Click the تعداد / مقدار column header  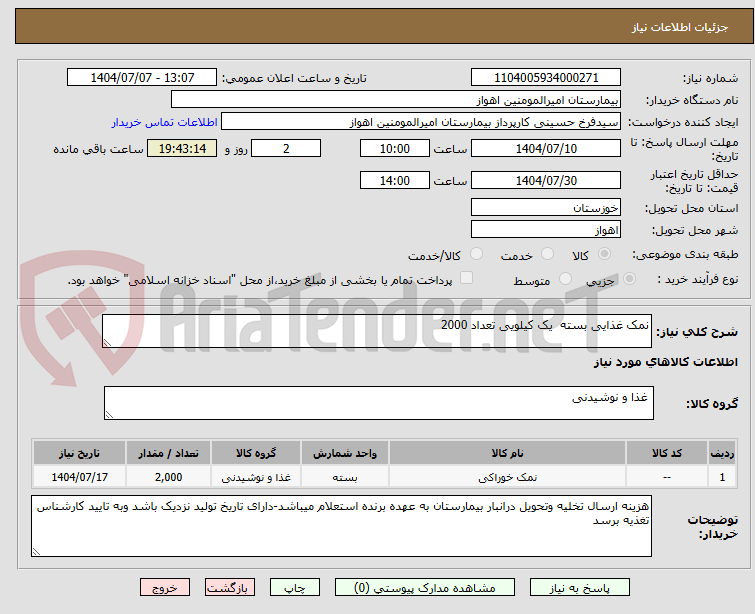pos(169,453)
